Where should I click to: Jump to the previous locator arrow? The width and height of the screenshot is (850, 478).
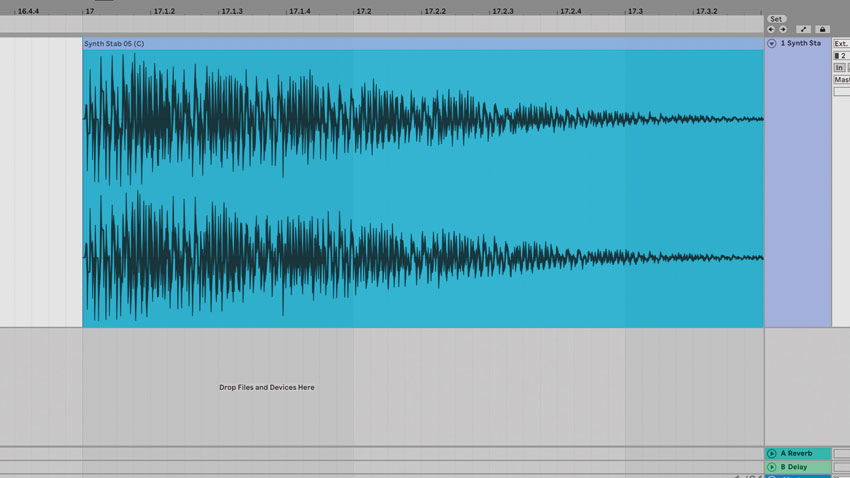tap(771, 29)
